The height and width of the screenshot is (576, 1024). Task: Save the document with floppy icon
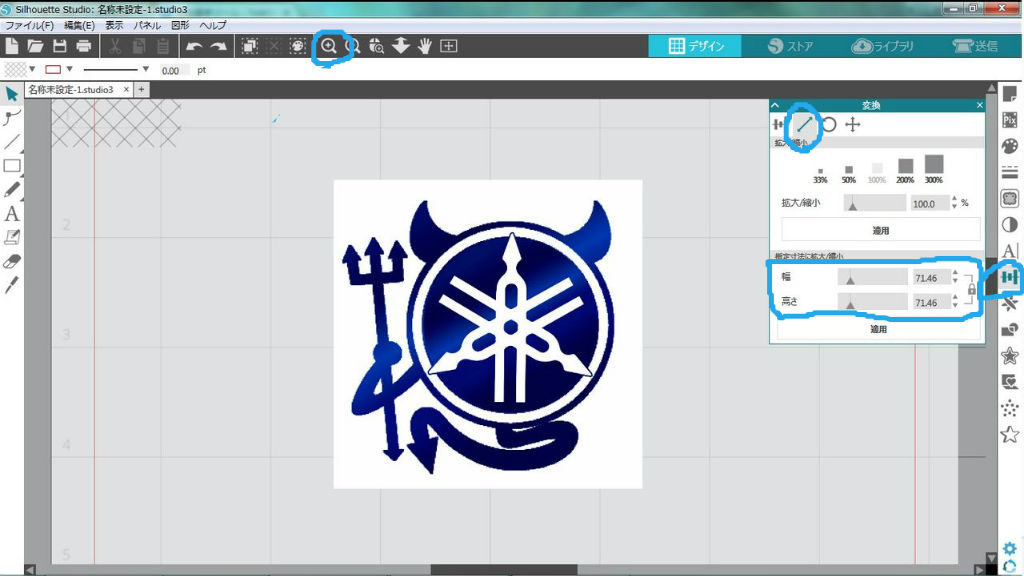pyautogui.click(x=59, y=46)
